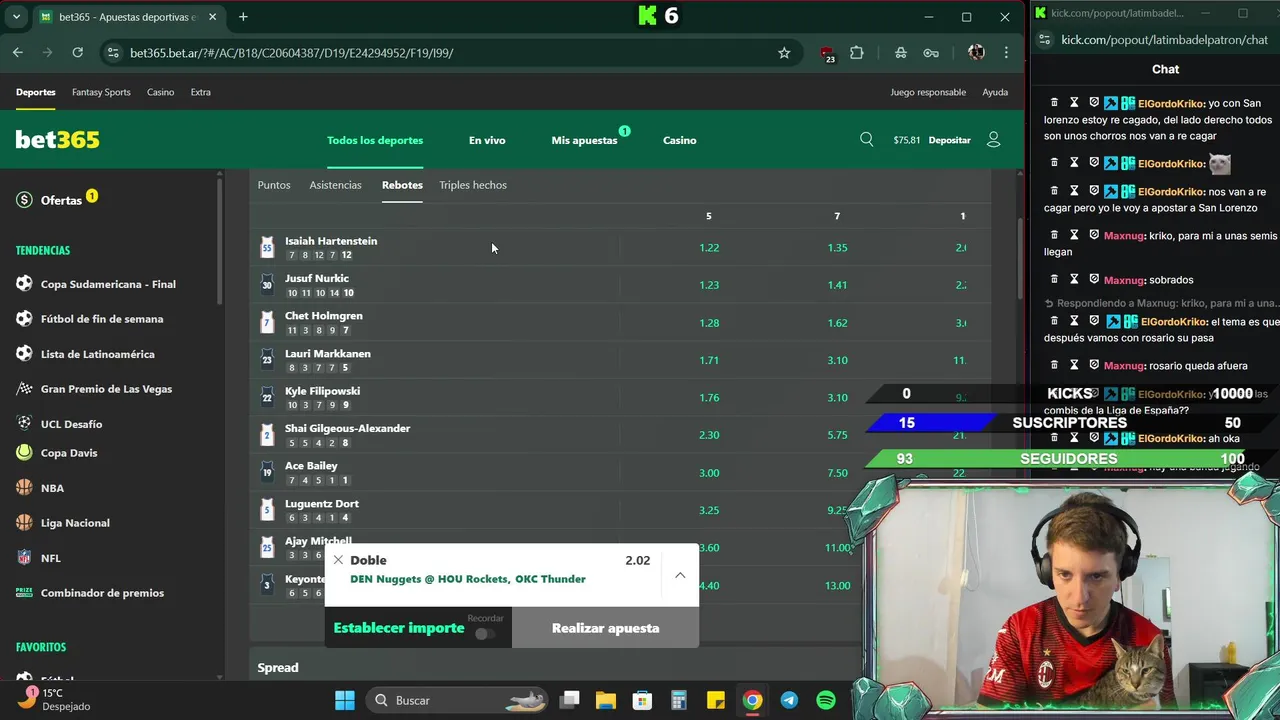Open Extra in the top bar
Viewport: 1280px width, 720px height.
(x=201, y=92)
